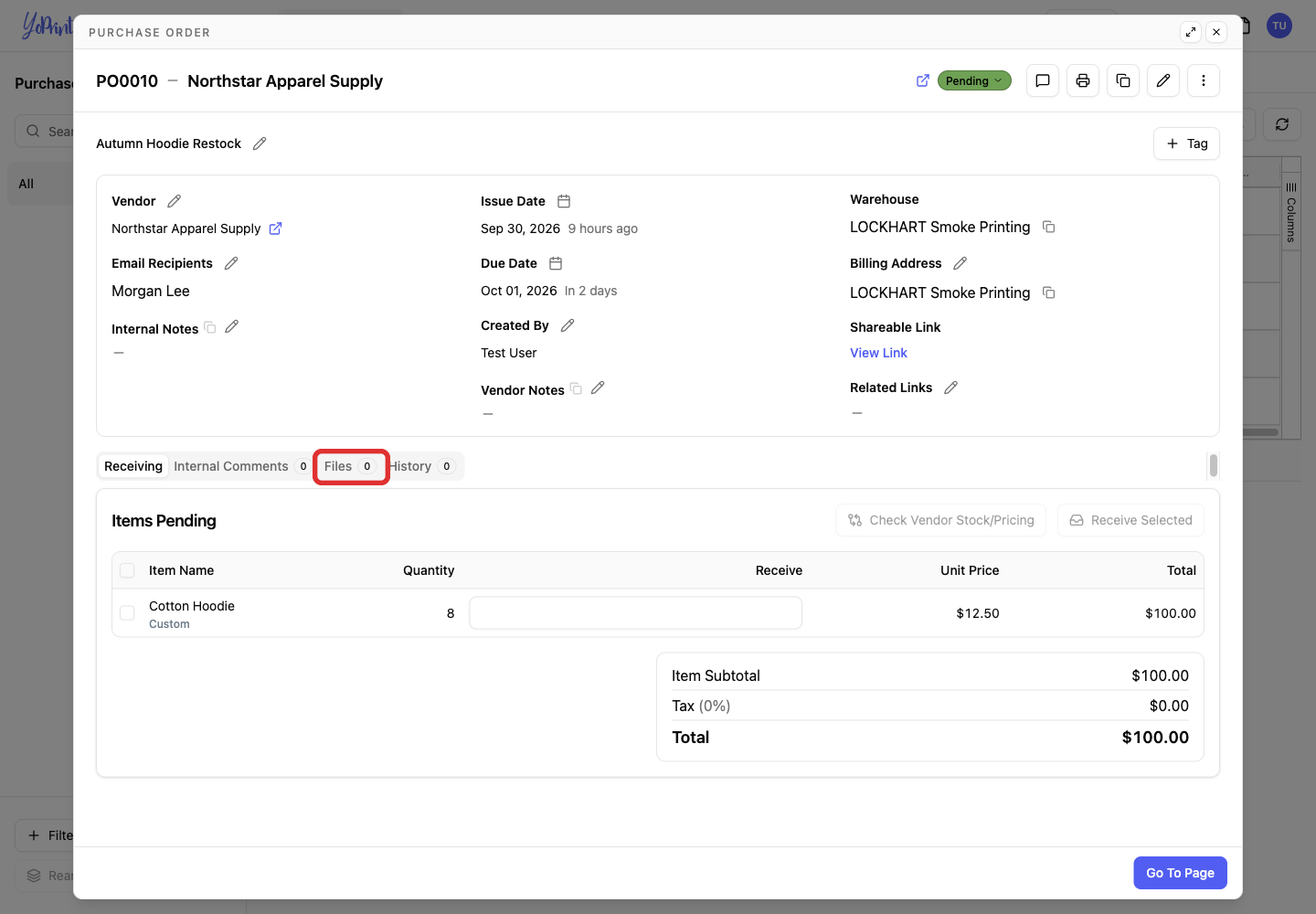Click the Receive Selected button

point(1130,520)
